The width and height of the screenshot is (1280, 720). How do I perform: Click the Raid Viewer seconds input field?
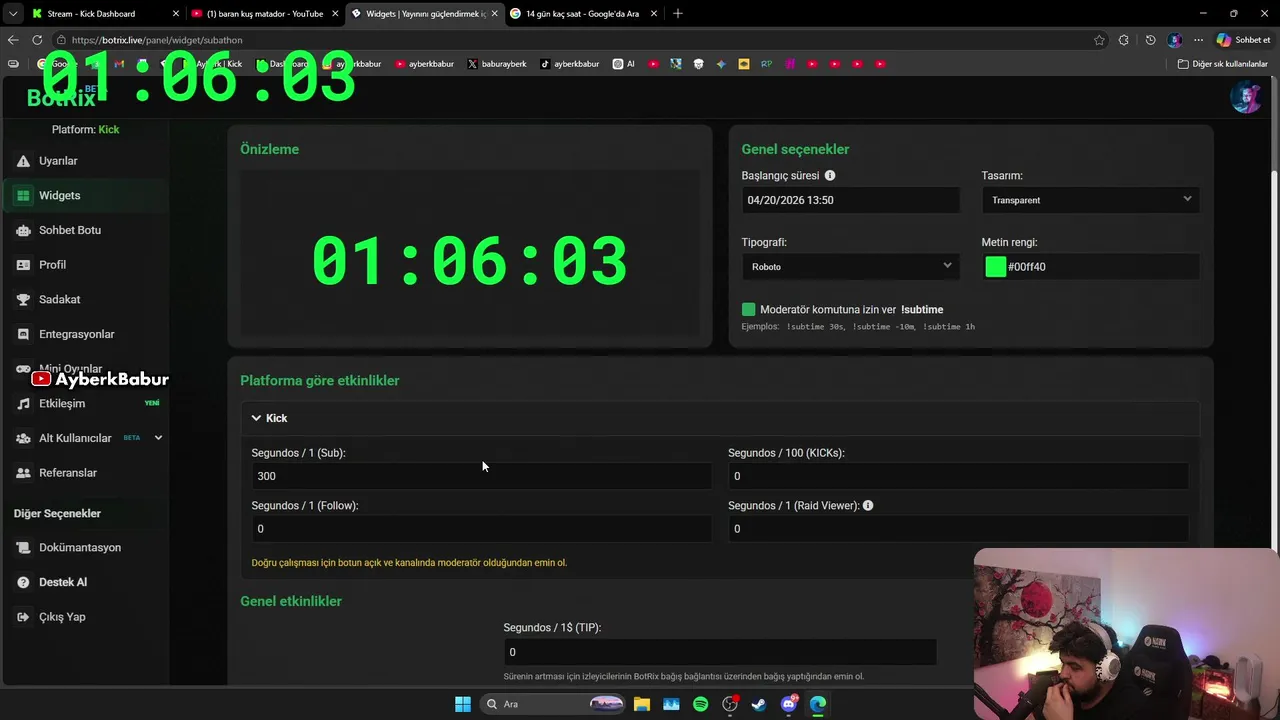tap(958, 529)
